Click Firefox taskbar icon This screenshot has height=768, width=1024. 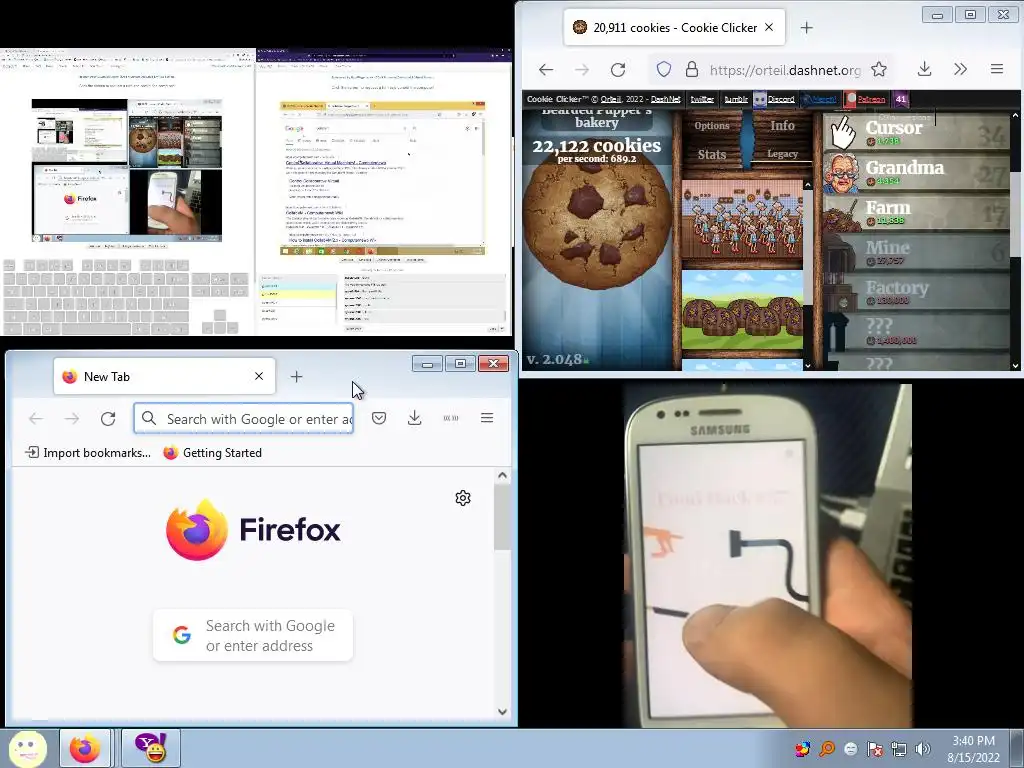(x=86, y=748)
